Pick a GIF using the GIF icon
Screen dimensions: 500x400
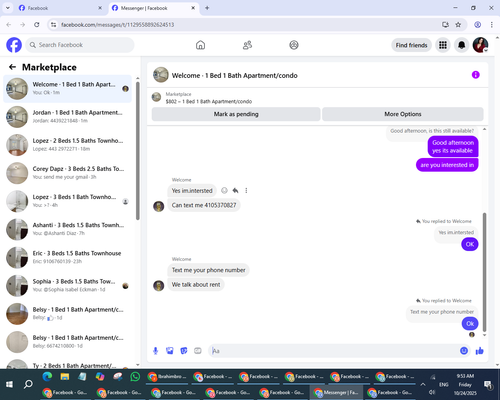(x=198, y=351)
